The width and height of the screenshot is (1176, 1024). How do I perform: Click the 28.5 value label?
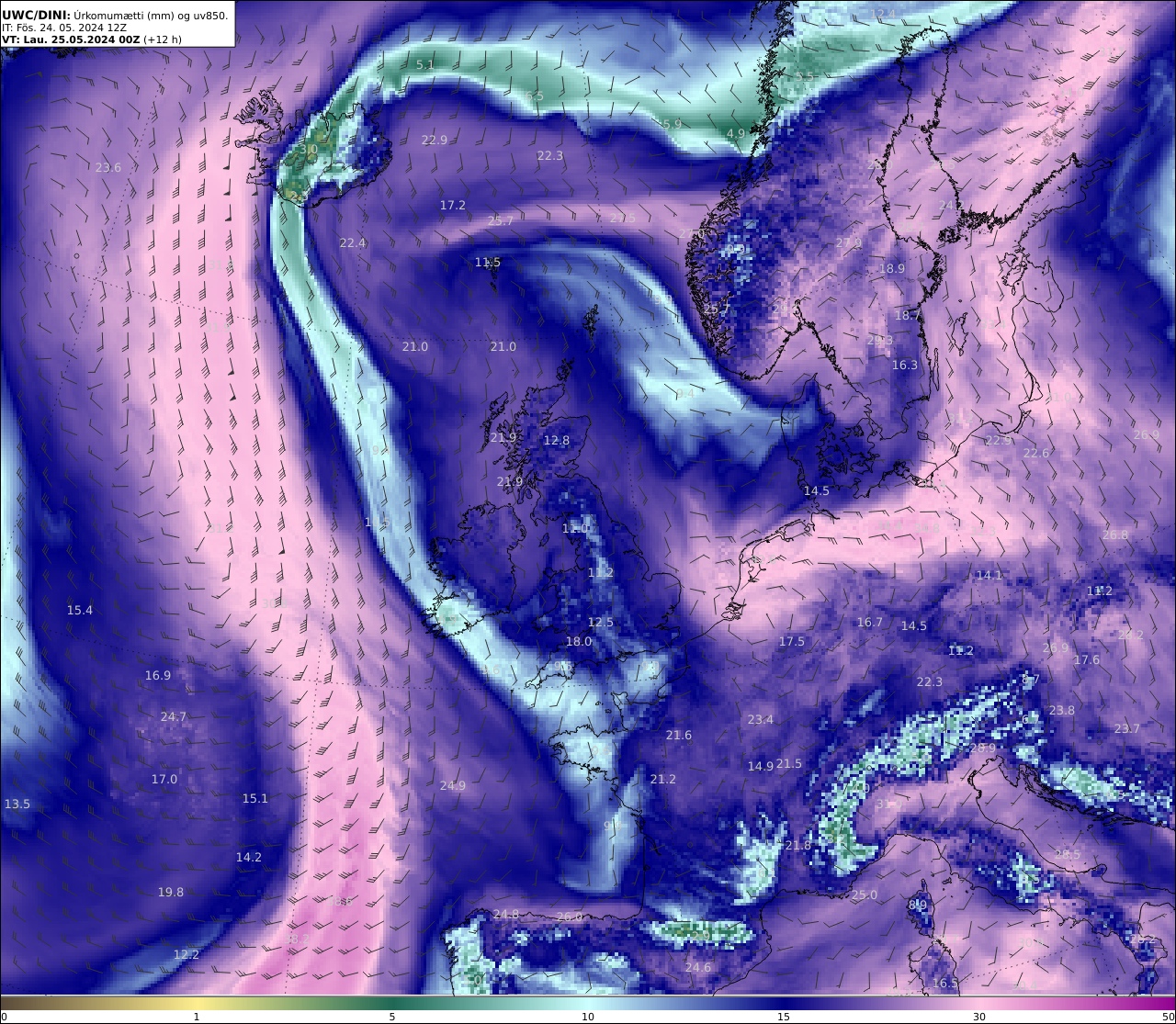[x=1068, y=854]
